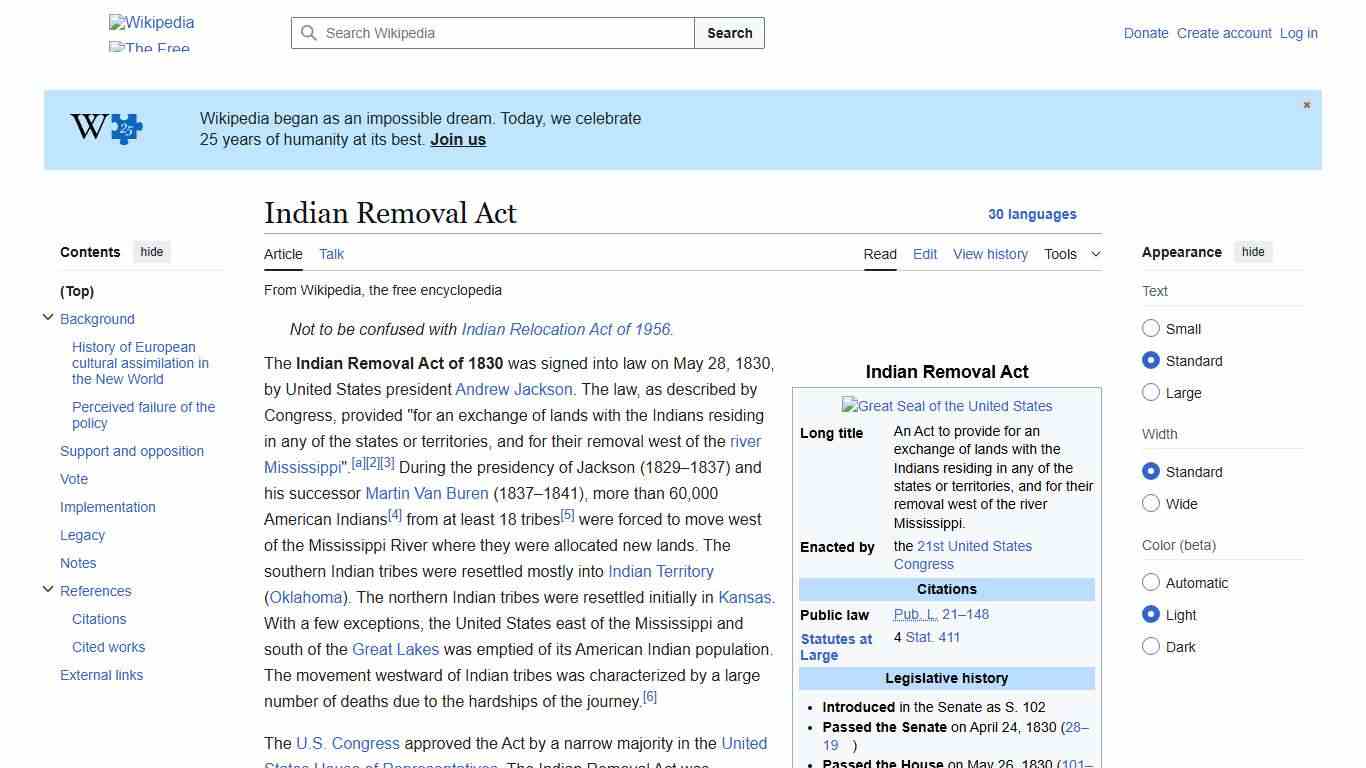Image resolution: width=1366 pixels, height=768 pixels.
Task: Click the 25th anniversary puzzle icon
Action: 124,128
